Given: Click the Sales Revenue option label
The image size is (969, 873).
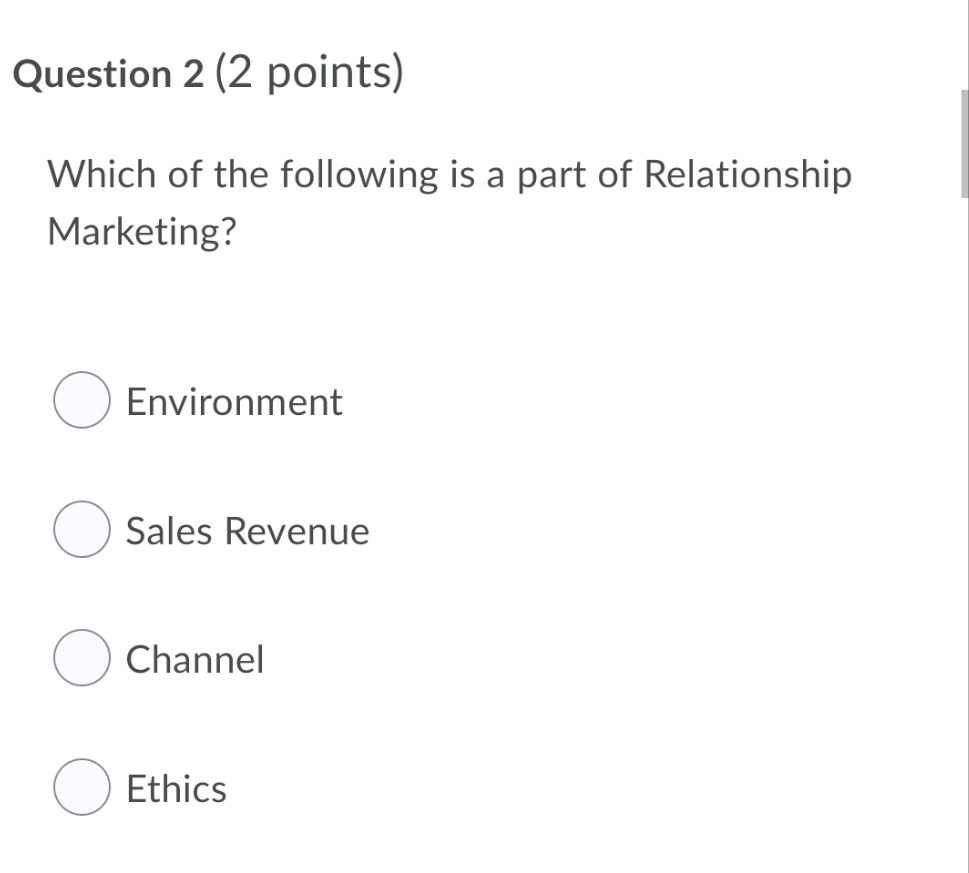Looking at the screenshot, I should pos(247,531).
